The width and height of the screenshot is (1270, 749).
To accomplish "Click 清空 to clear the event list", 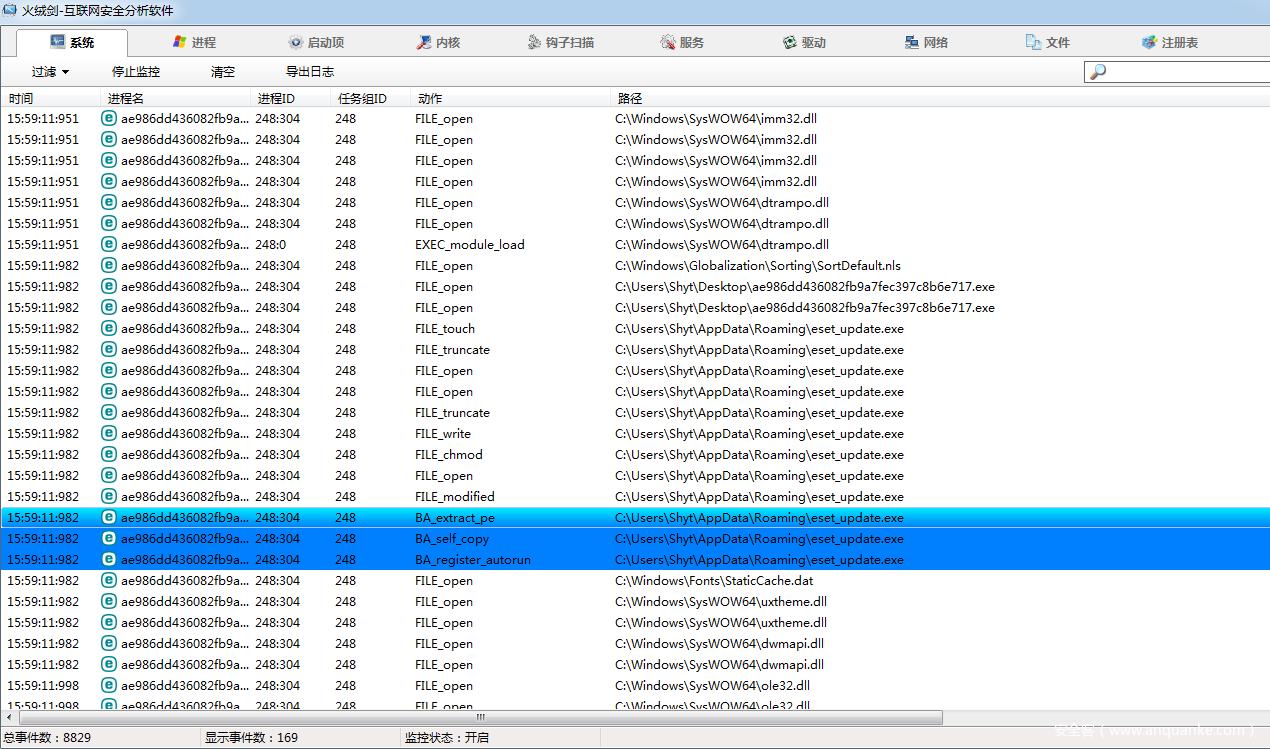I will click(223, 72).
